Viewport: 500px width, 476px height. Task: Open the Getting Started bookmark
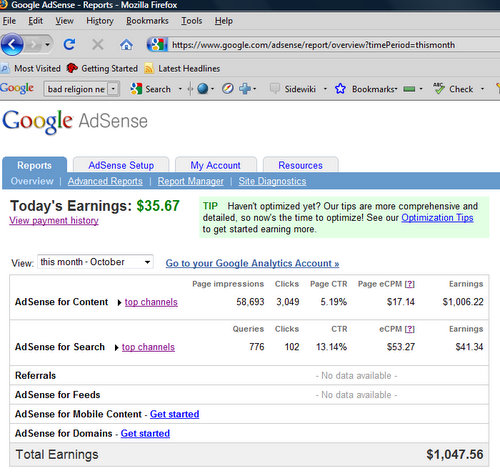[x=102, y=69]
